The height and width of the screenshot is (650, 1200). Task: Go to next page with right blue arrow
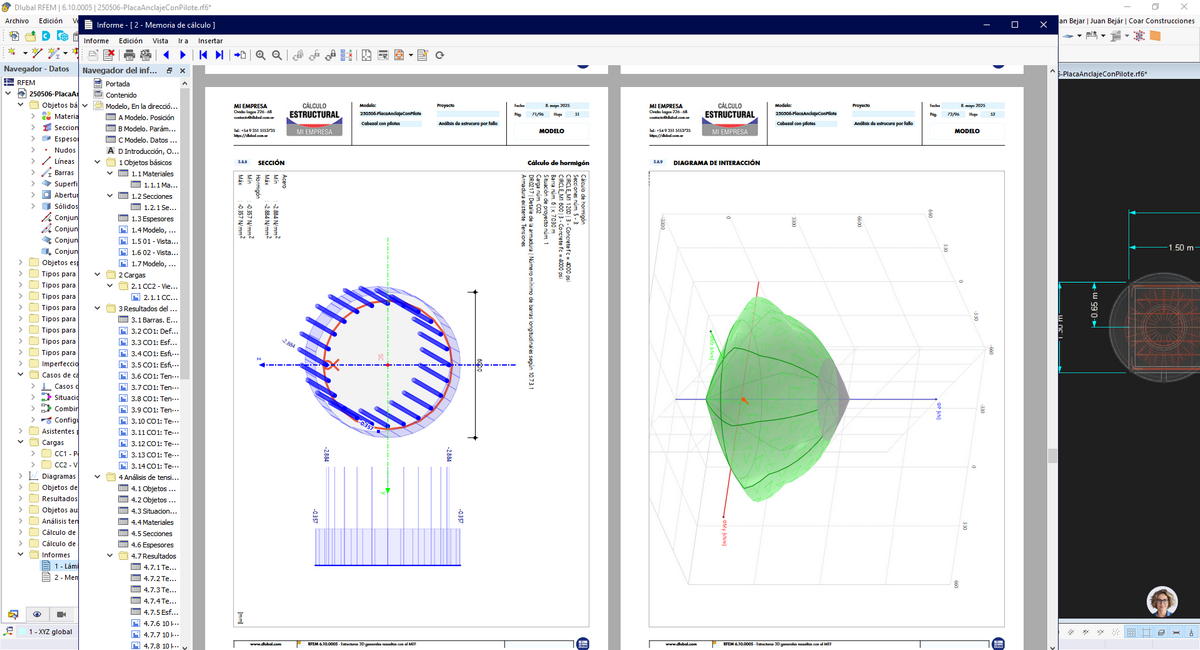183,55
